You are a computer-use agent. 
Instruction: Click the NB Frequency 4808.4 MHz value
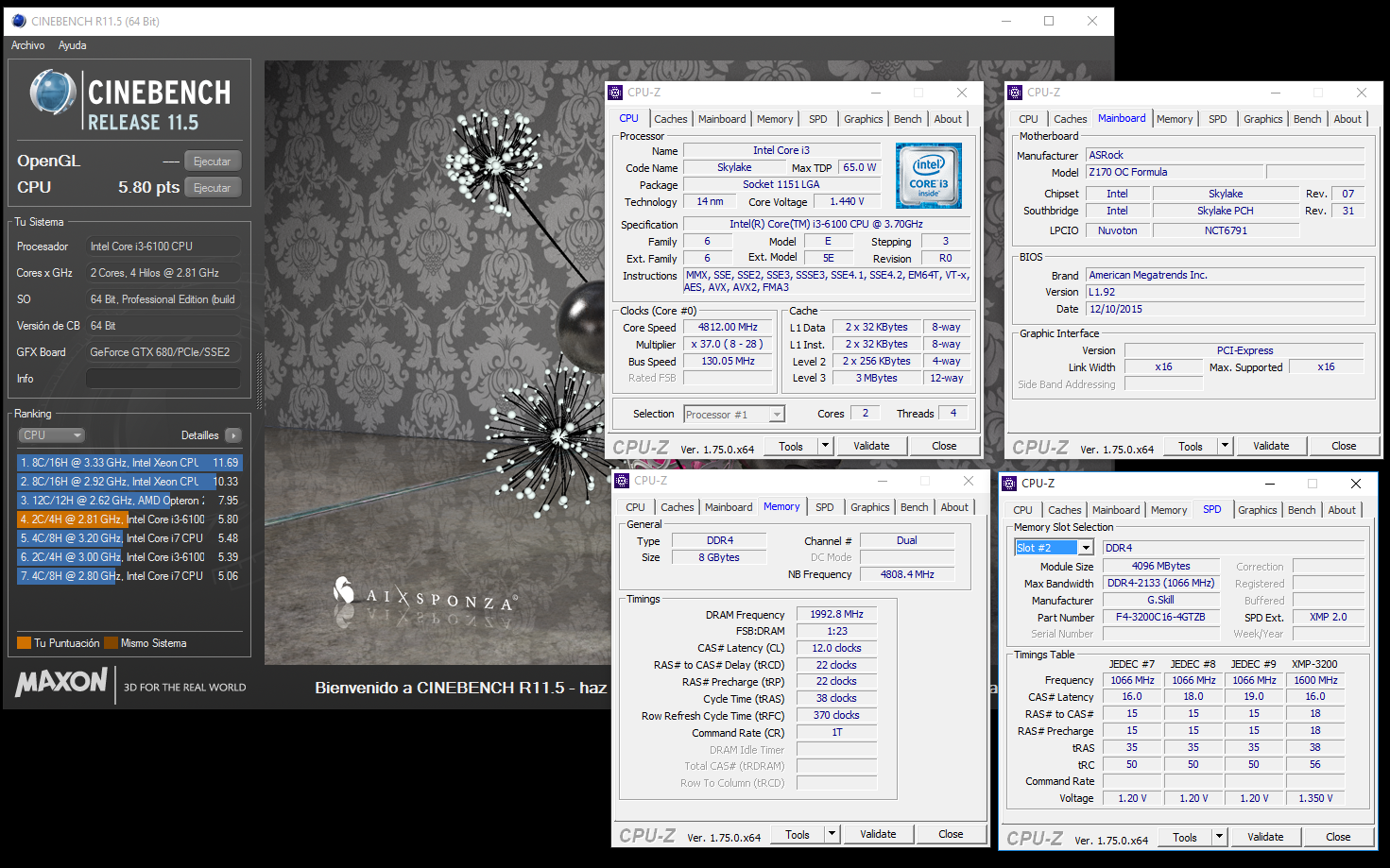pos(907,574)
